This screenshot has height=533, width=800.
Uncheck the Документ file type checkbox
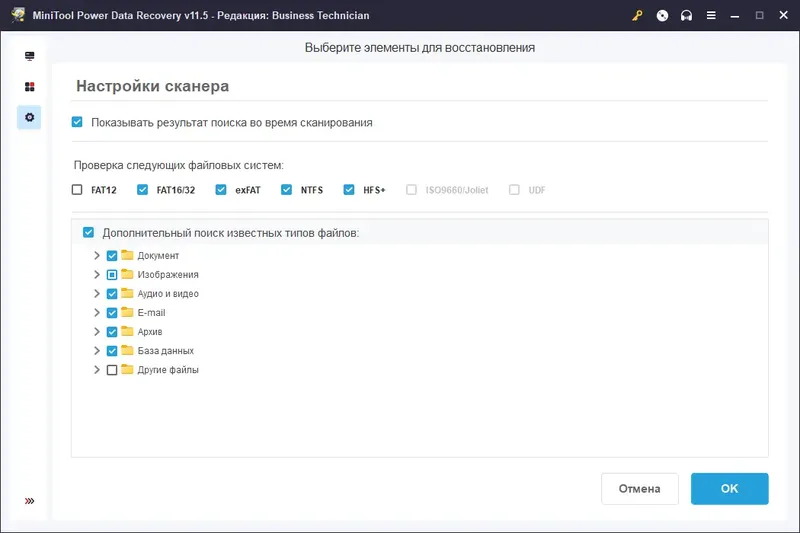tap(112, 256)
